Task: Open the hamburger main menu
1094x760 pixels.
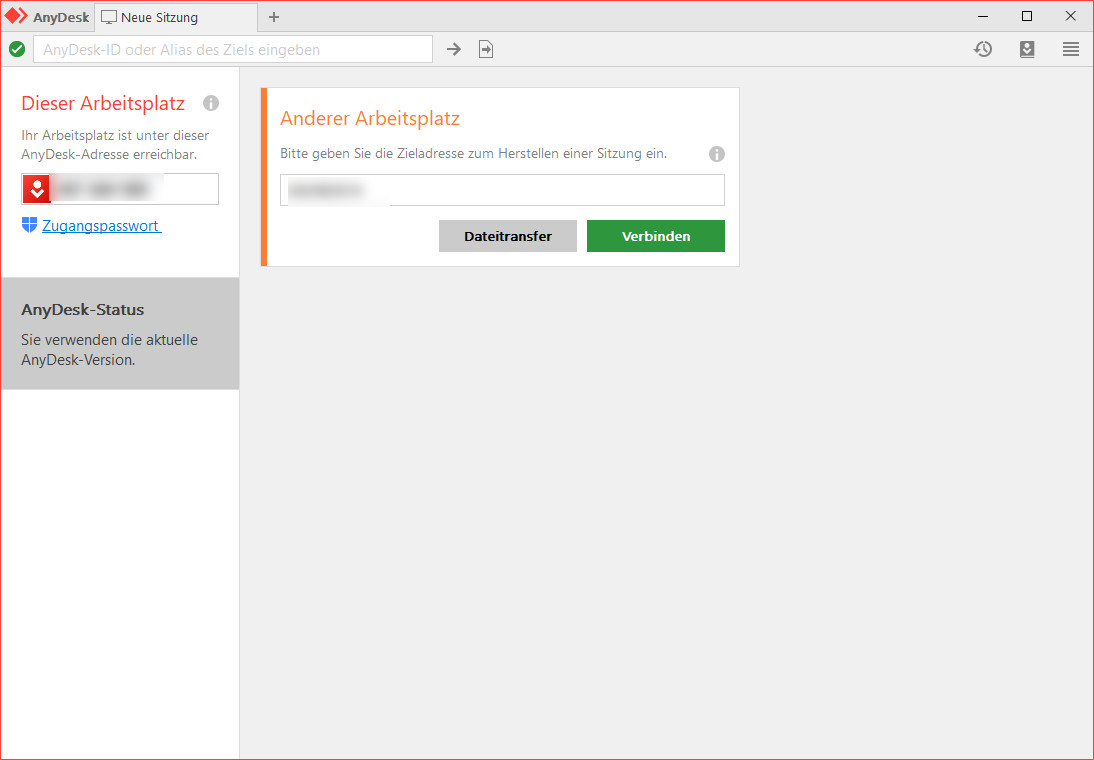Action: click(1071, 48)
